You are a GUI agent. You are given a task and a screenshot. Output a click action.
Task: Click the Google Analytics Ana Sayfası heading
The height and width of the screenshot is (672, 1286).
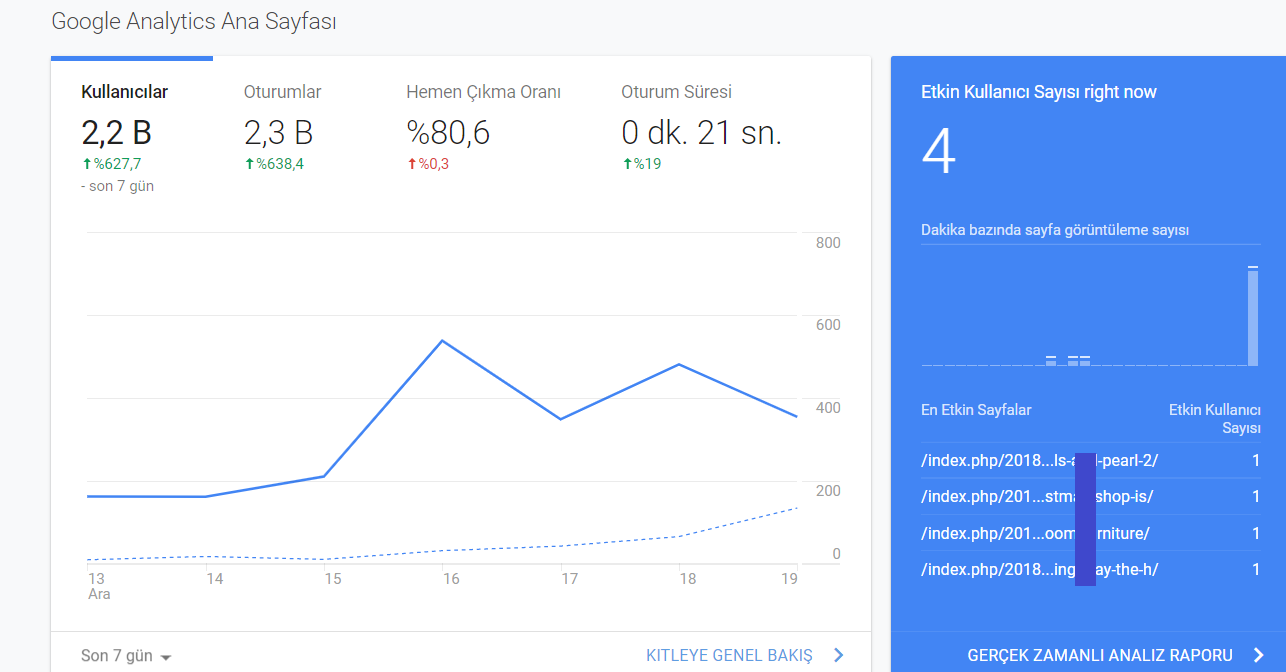(x=194, y=21)
